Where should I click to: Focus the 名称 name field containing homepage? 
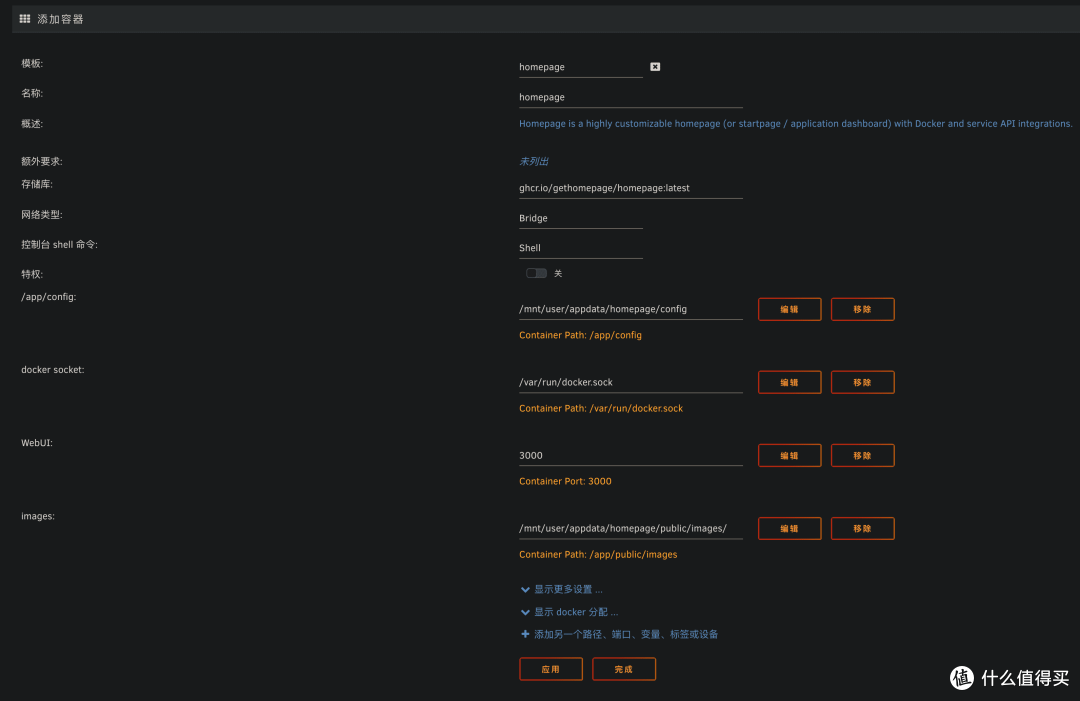[631, 97]
